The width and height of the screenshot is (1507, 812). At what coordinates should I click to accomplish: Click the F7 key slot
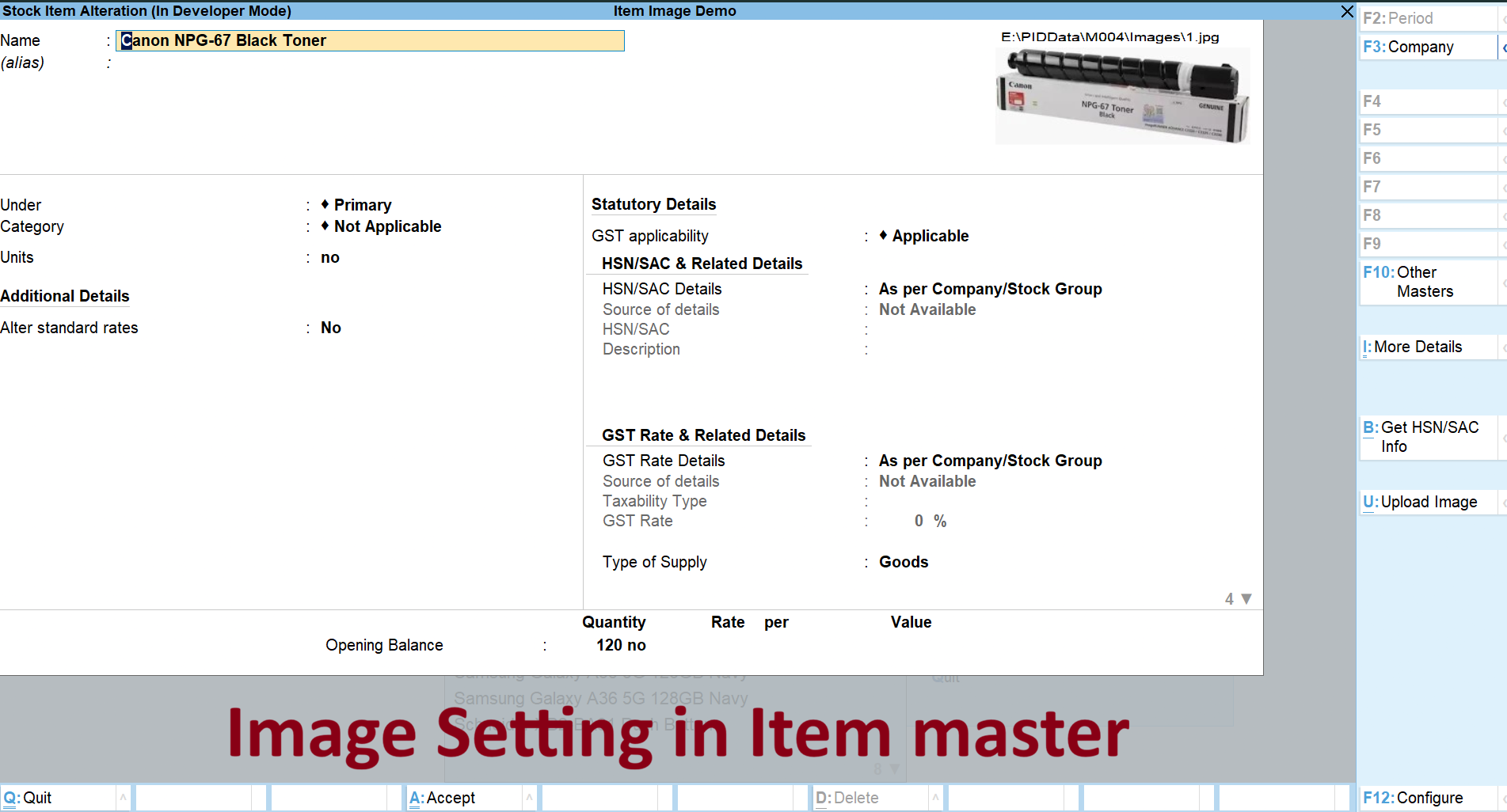(1428, 187)
